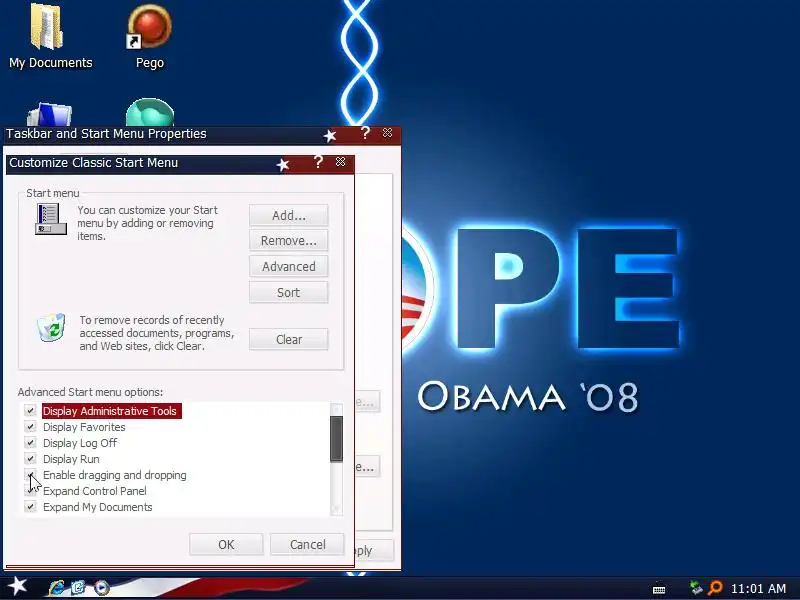
Task: Open the keyboard icon in system tray
Action: pyautogui.click(x=659, y=589)
